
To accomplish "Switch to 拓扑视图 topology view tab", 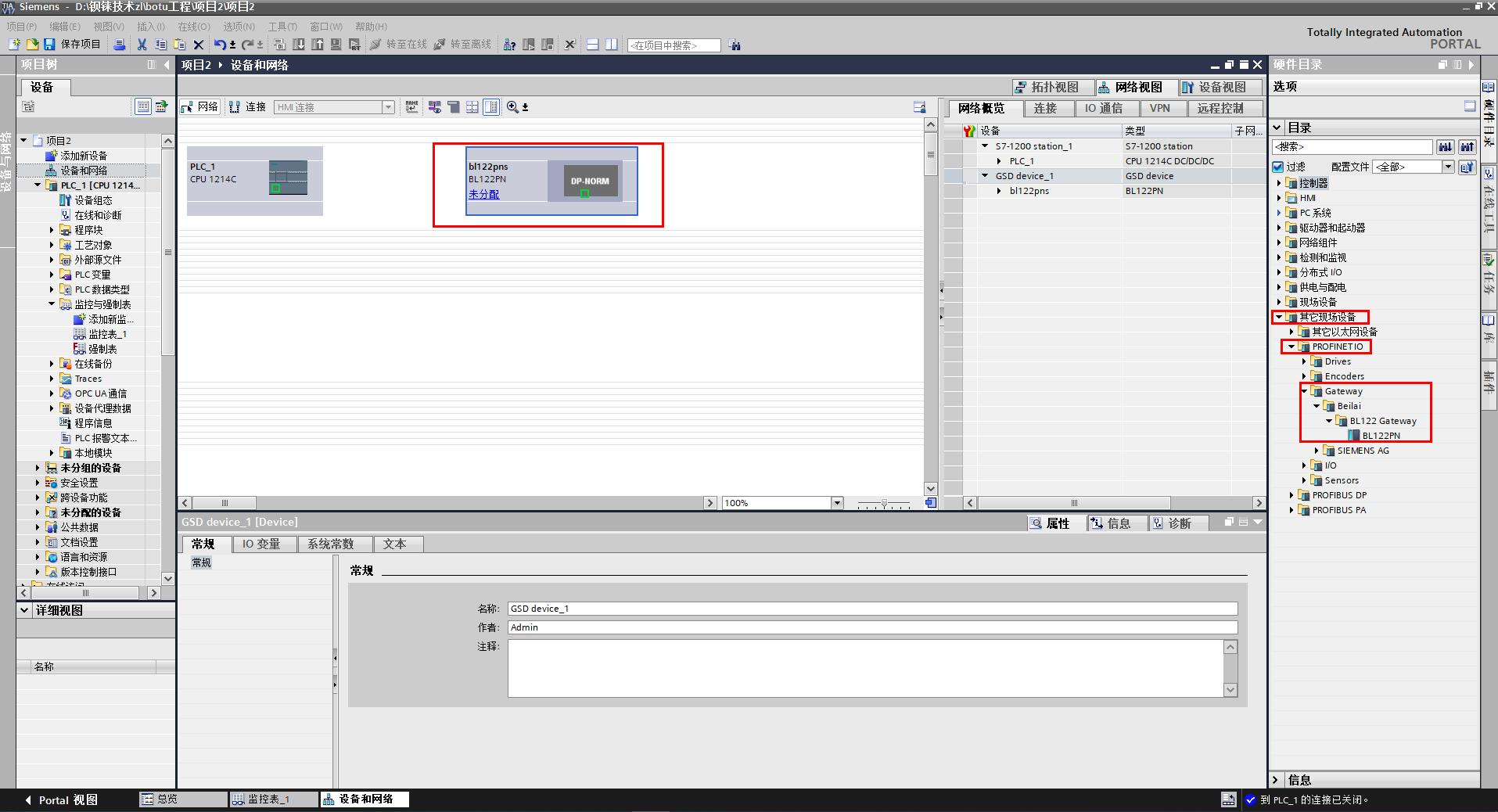I will (x=1053, y=87).
